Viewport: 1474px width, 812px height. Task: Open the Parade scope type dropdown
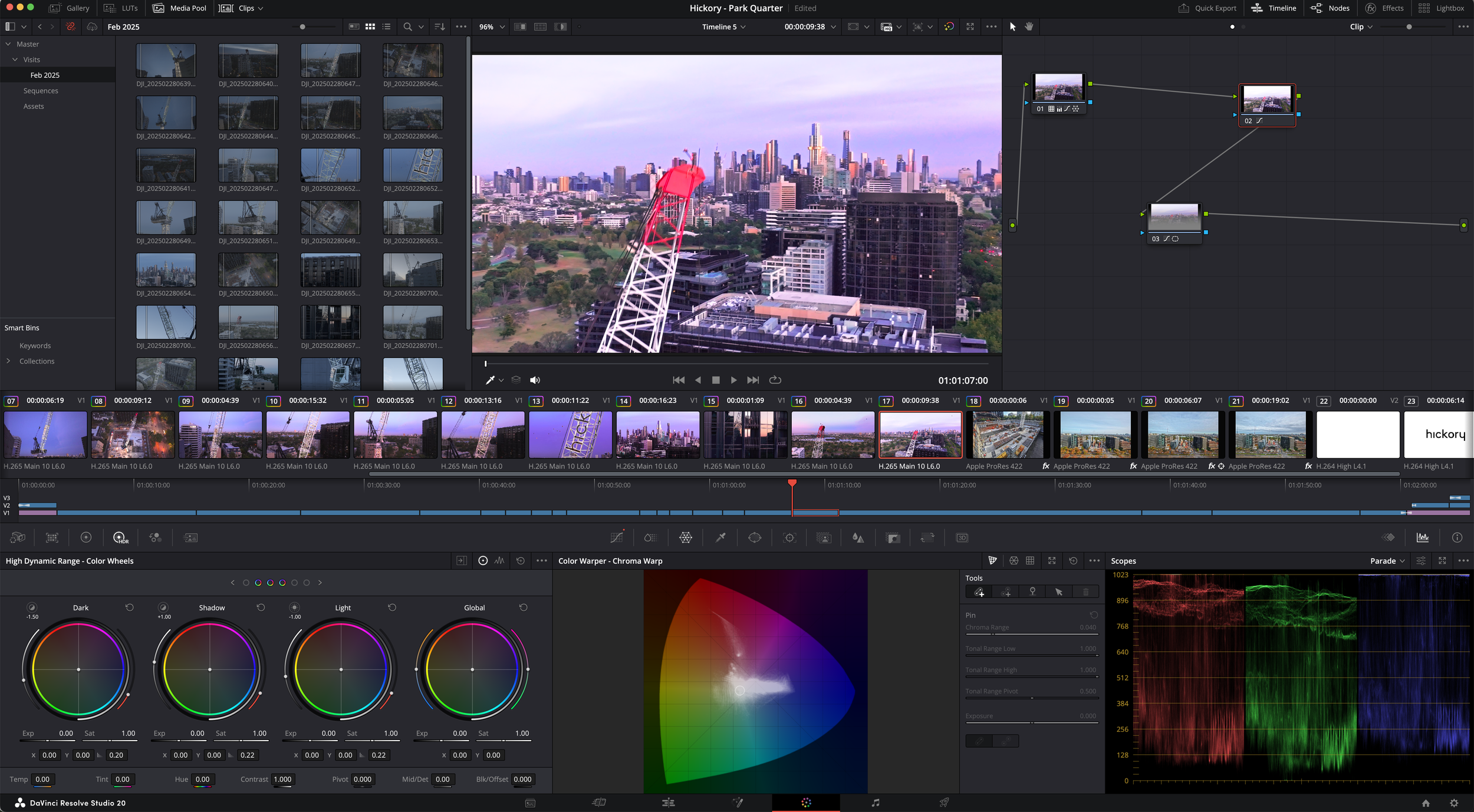tap(1387, 561)
